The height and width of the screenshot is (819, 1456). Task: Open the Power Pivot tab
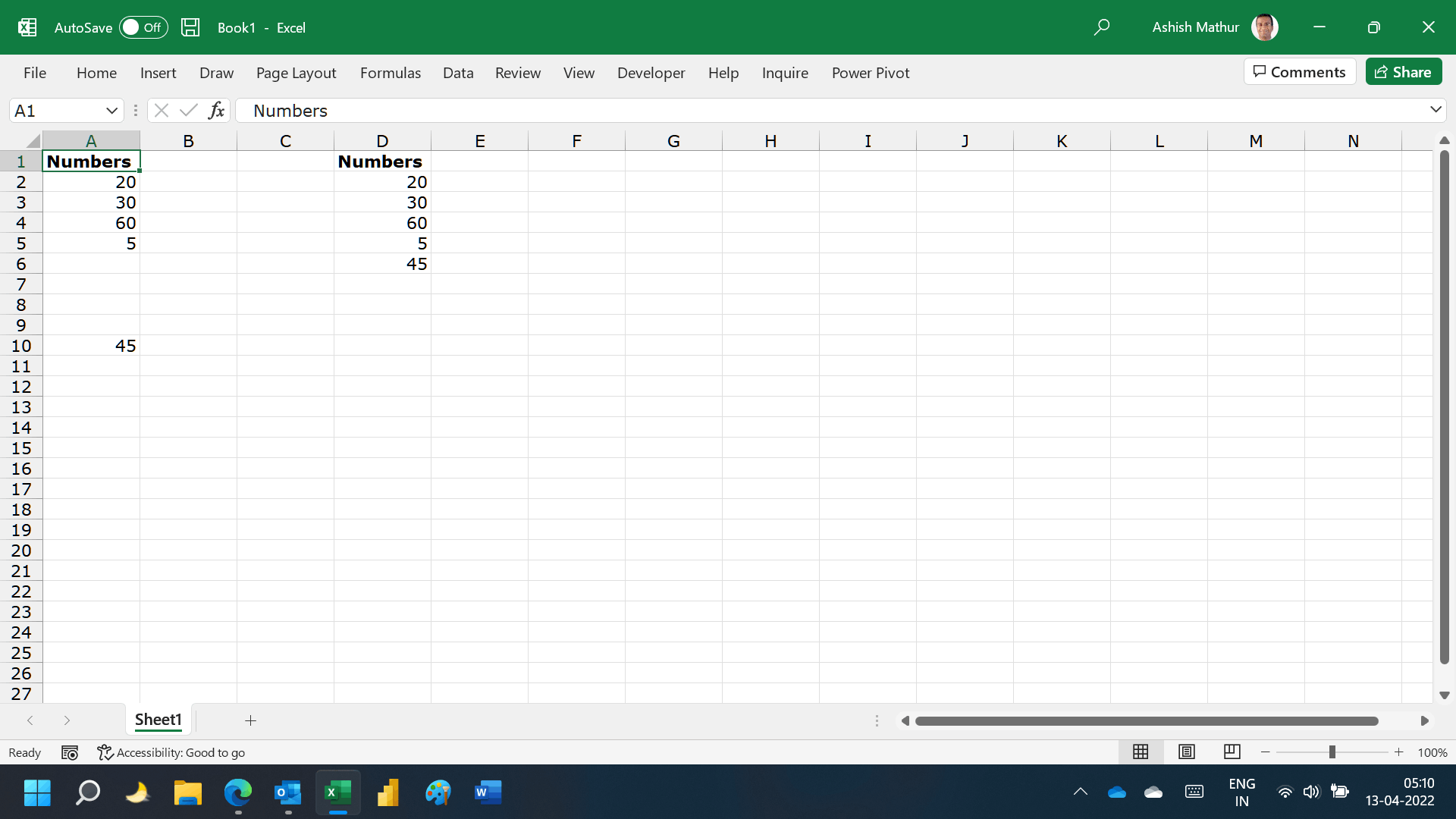click(871, 73)
